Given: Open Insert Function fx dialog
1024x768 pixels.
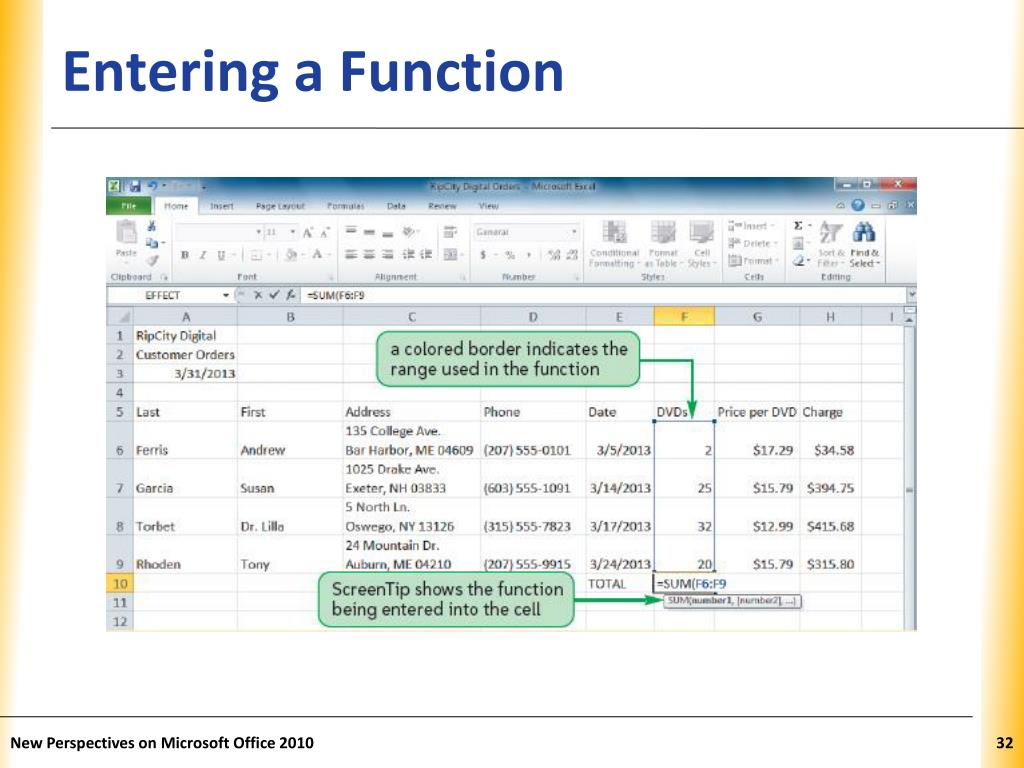Looking at the screenshot, I should pyautogui.click(x=290, y=295).
